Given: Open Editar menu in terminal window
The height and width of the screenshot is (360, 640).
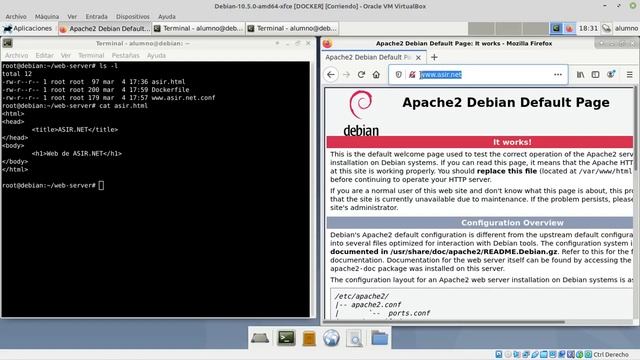Looking at the screenshot, I should (x=44, y=56).
